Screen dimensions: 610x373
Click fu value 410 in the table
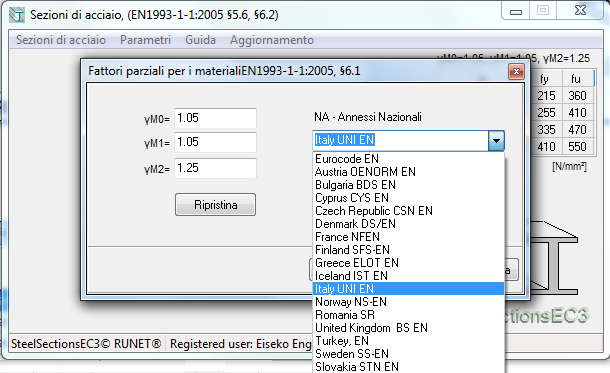[x=577, y=113]
